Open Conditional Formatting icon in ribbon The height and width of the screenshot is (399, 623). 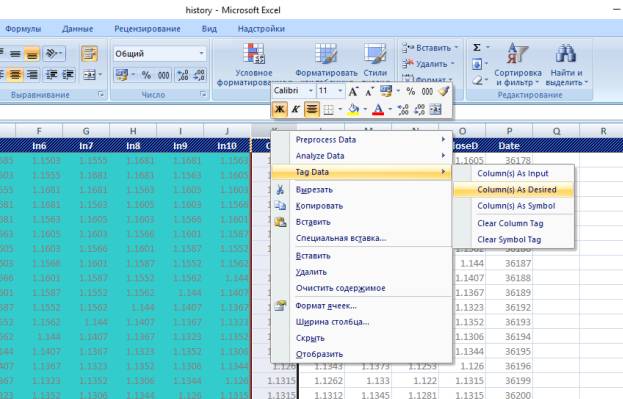pos(253,53)
